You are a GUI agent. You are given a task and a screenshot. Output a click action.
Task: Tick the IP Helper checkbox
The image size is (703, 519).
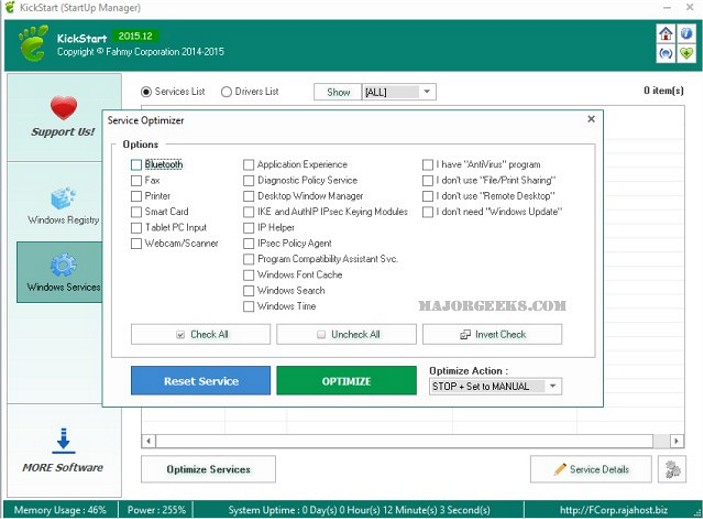248,228
